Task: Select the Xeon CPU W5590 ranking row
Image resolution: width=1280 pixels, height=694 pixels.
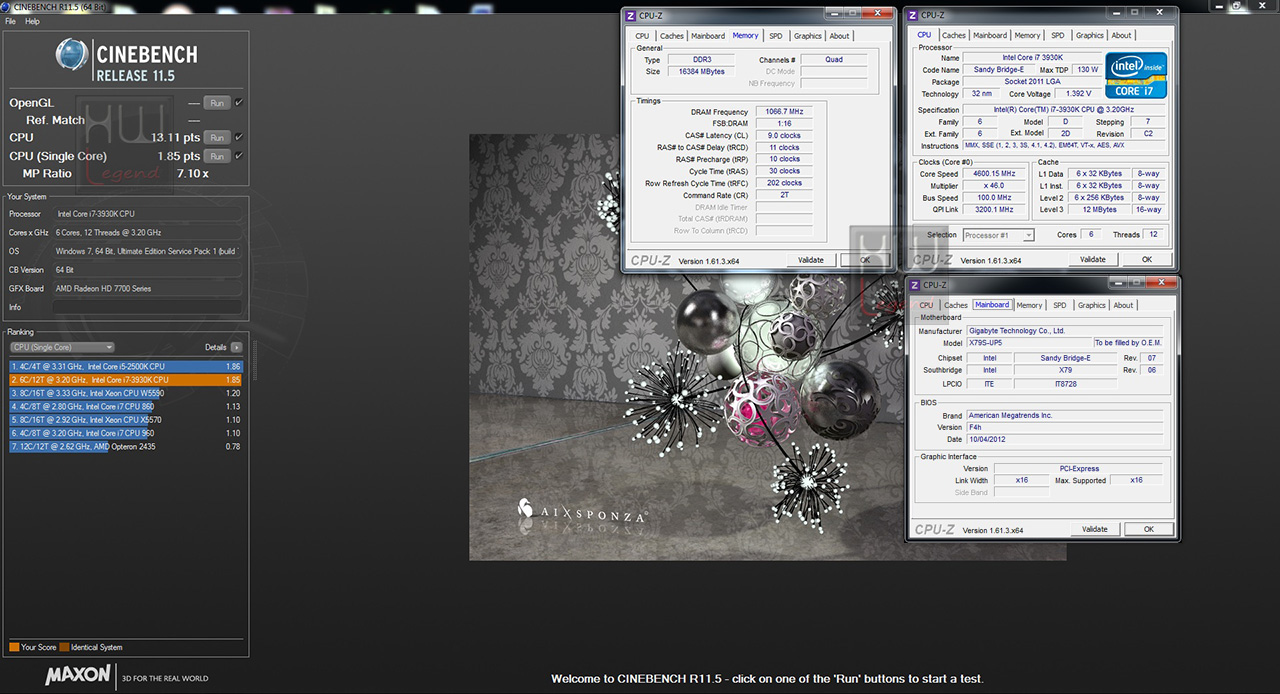Action: pos(125,393)
